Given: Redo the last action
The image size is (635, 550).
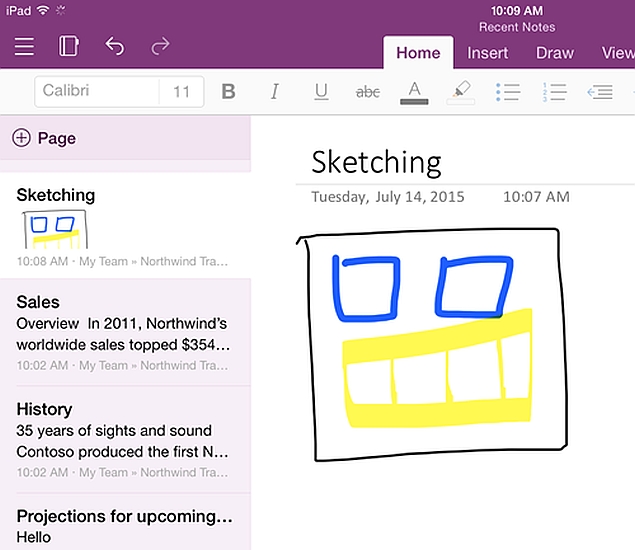Looking at the screenshot, I should click(160, 46).
